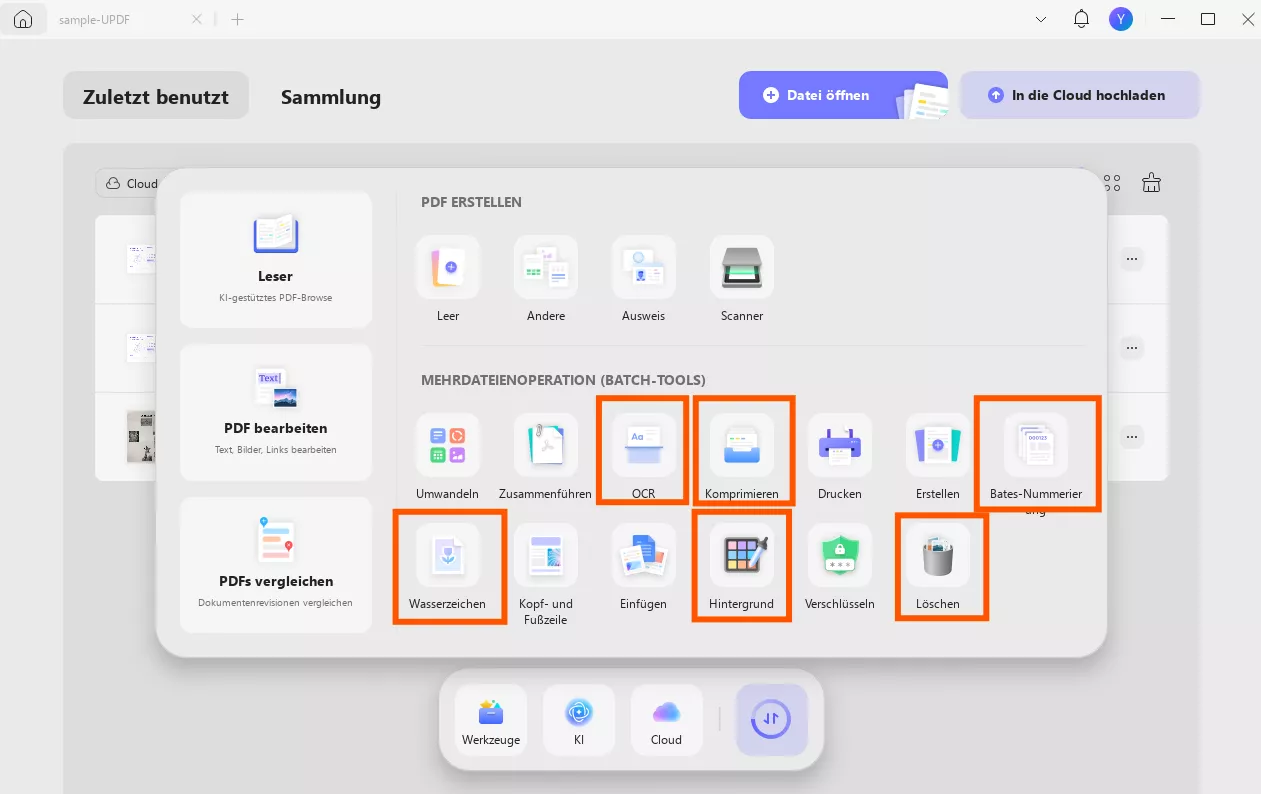Expand the title bar dropdown chevron
1261x794 pixels.
point(1041,19)
